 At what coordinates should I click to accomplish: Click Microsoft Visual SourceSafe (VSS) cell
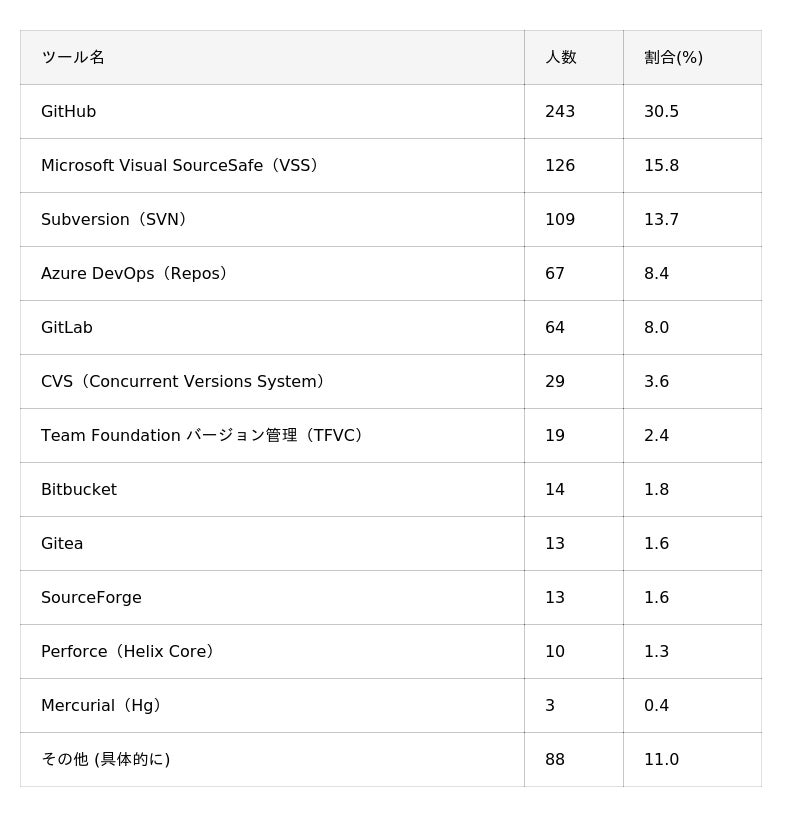[272, 166]
